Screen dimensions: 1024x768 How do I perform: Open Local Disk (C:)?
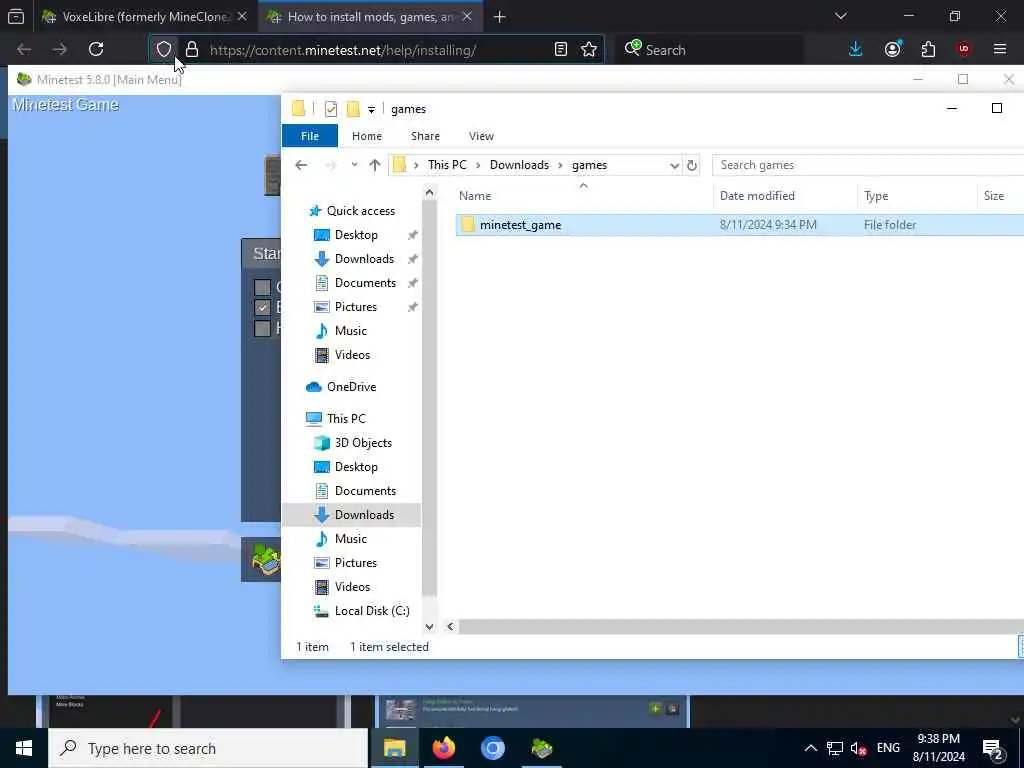tap(372, 611)
